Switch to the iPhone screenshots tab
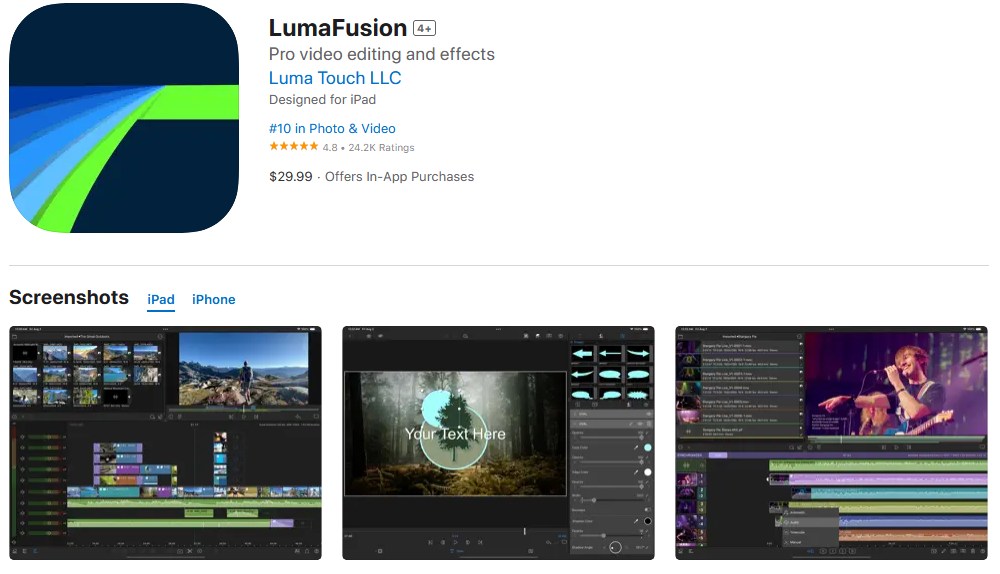Screen dimensions: 1000x574 (x=214, y=299)
